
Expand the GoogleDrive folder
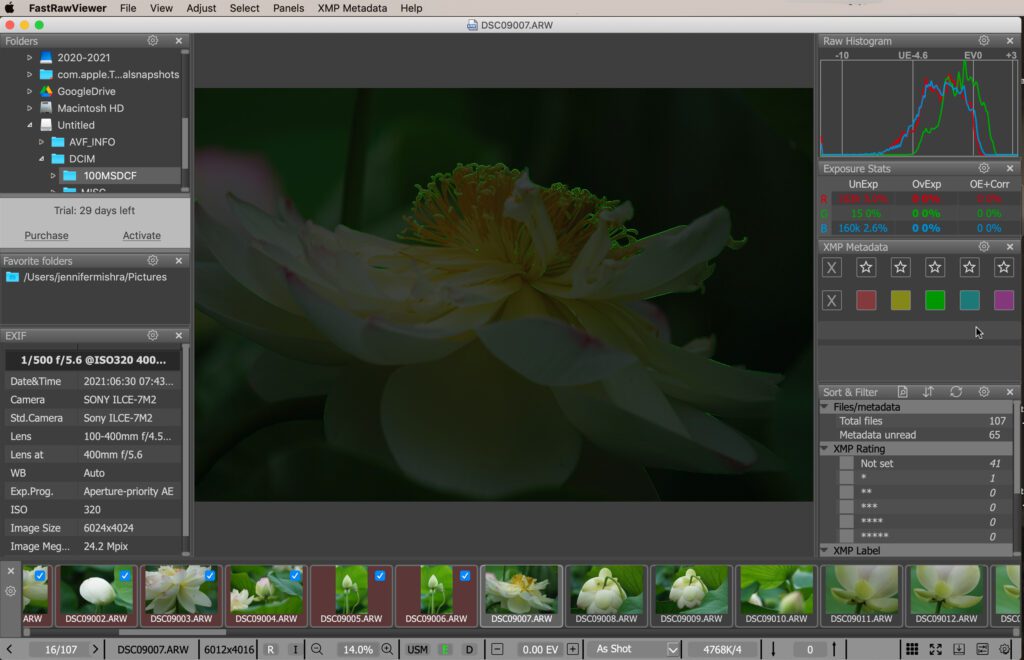coord(30,92)
